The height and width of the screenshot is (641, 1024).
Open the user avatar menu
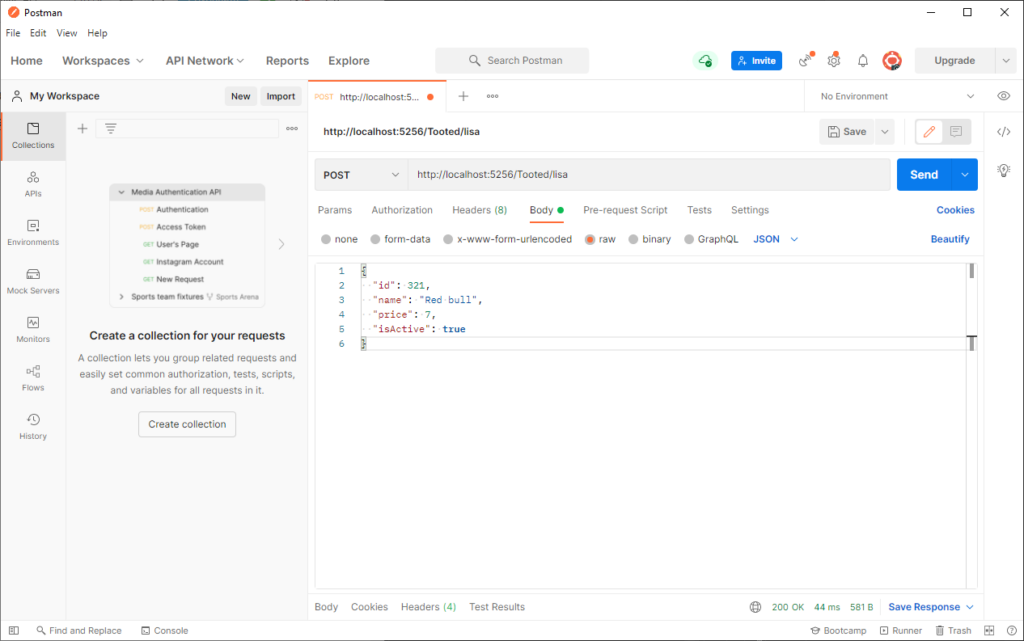[891, 61]
